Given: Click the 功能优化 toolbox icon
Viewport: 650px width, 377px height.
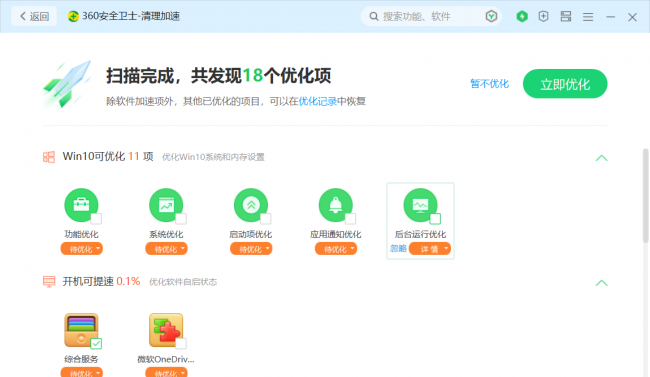Looking at the screenshot, I should tap(81, 205).
